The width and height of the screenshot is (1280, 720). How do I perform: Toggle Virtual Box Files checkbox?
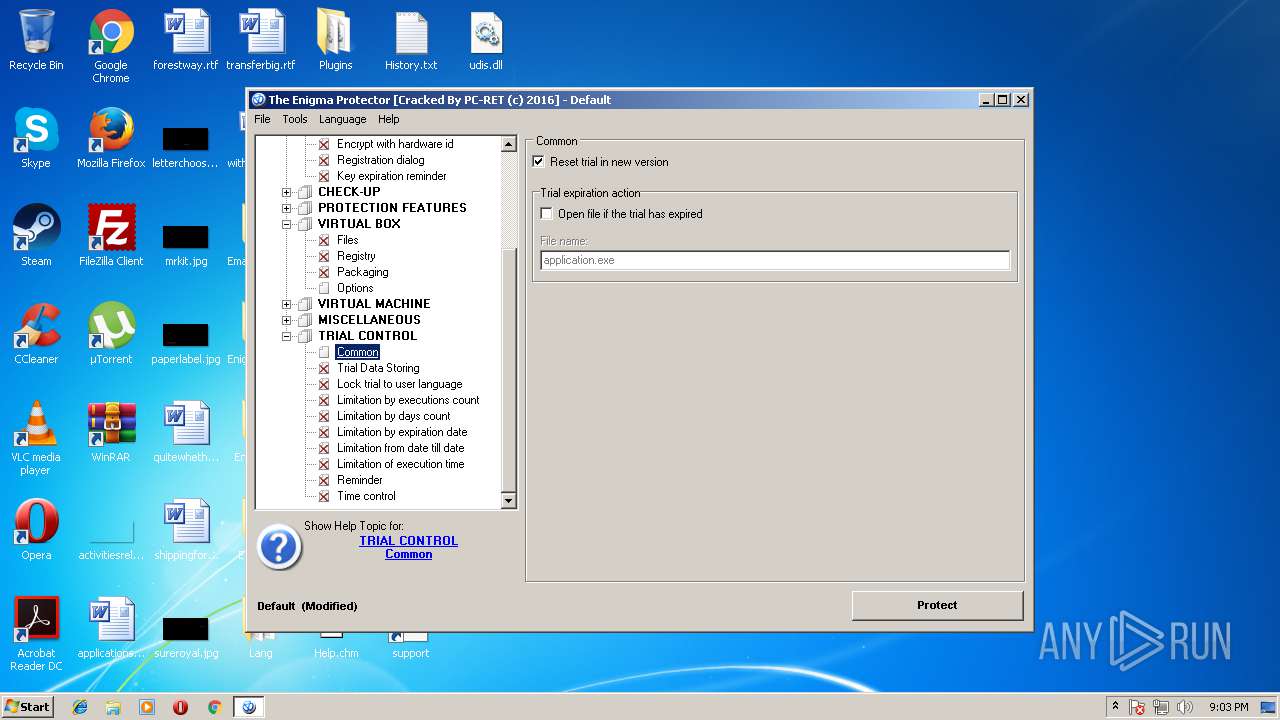pyautogui.click(x=323, y=240)
